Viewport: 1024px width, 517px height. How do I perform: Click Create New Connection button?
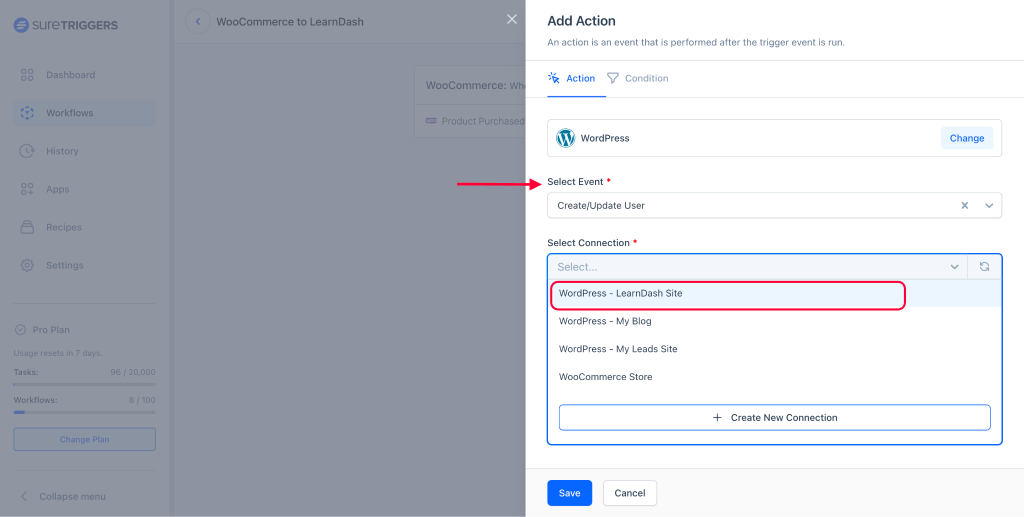(x=775, y=418)
